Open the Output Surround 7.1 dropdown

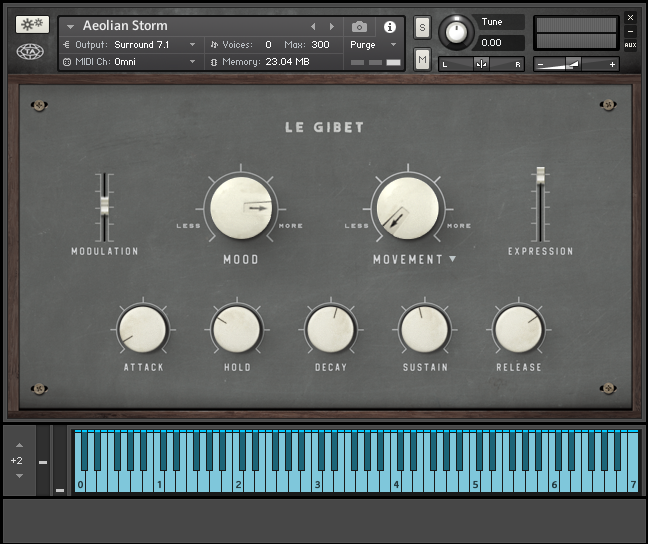click(x=192, y=45)
